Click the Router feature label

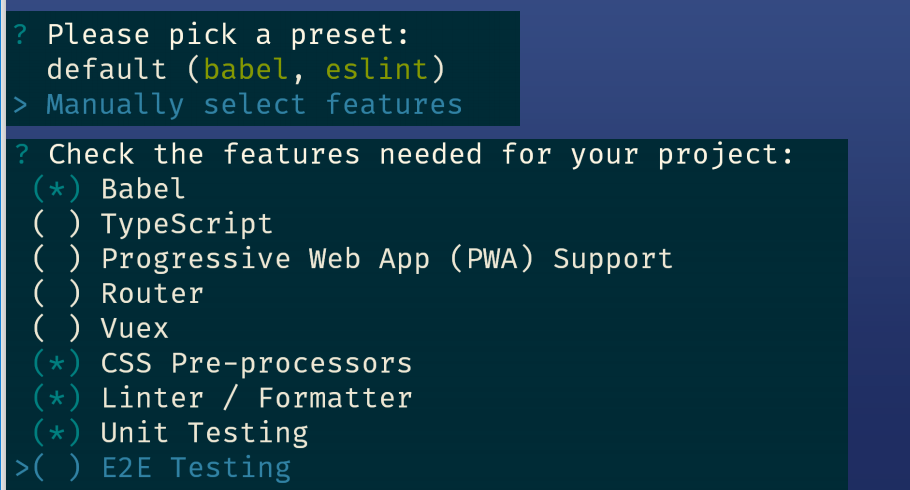tap(152, 294)
